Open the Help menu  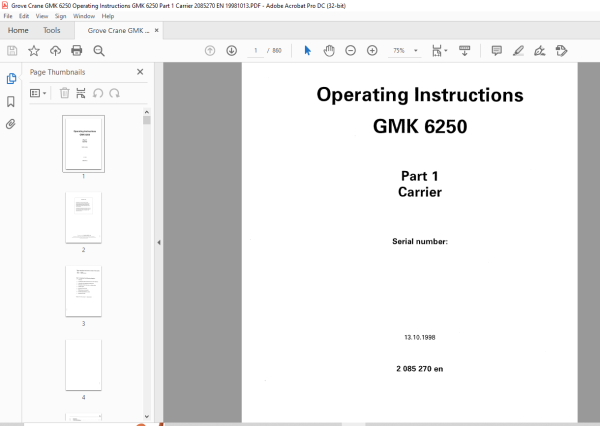[x=108, y=16]
